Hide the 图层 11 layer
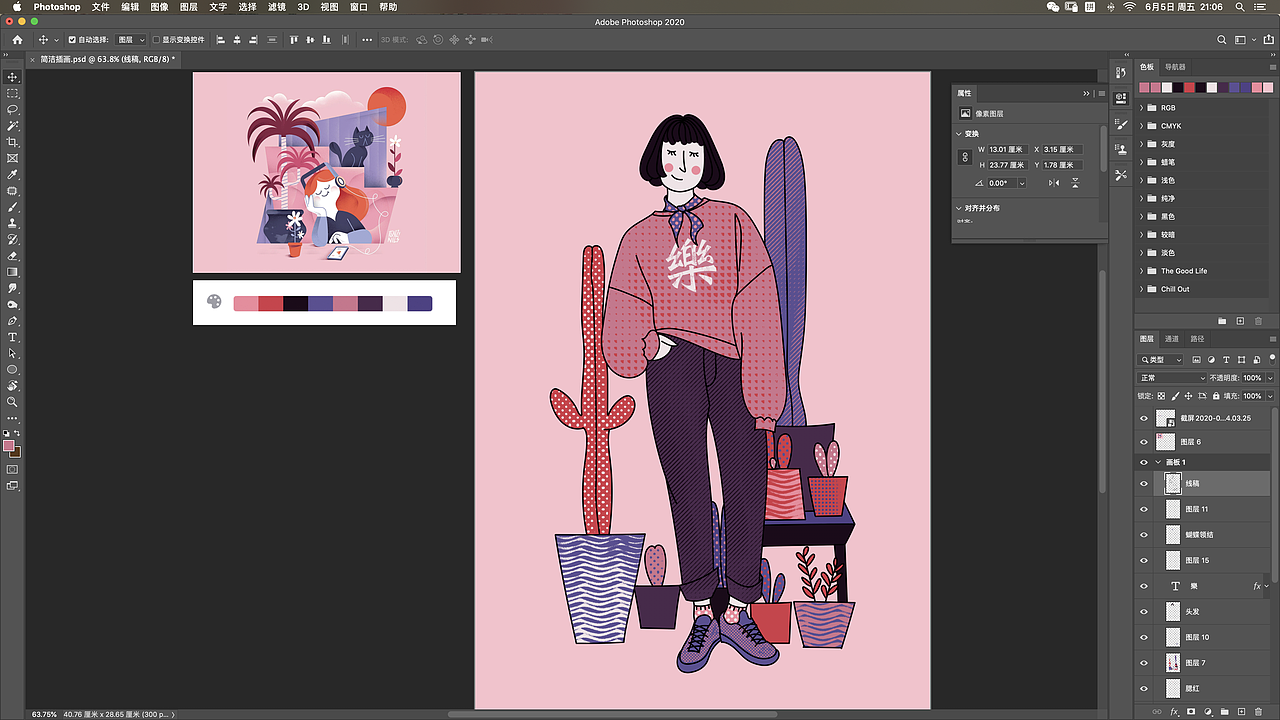 click(x=1144, y=509)
